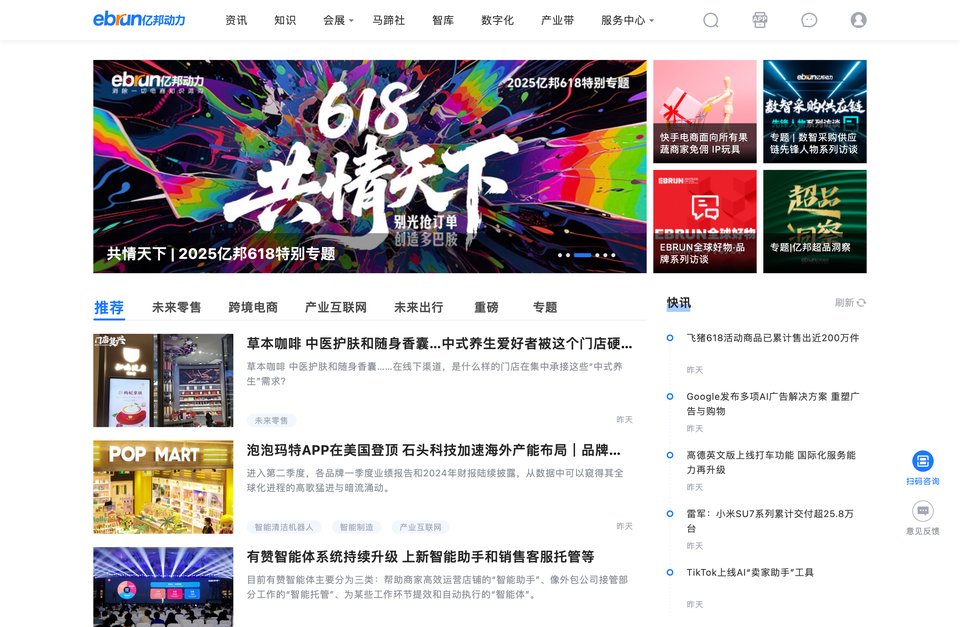The image size is (960, 627).
Task: Click the 智能制造 tag
Action: (x=356, y=527)
